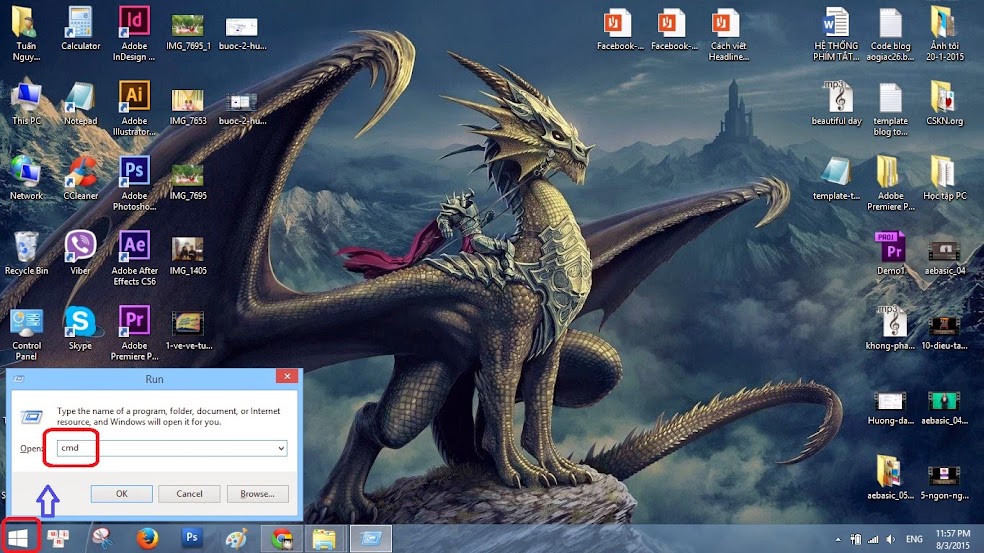Viewport: 984px width, 553px height.
Task: Open the Adobe InDesign shortcut
Action: point(134,33)
